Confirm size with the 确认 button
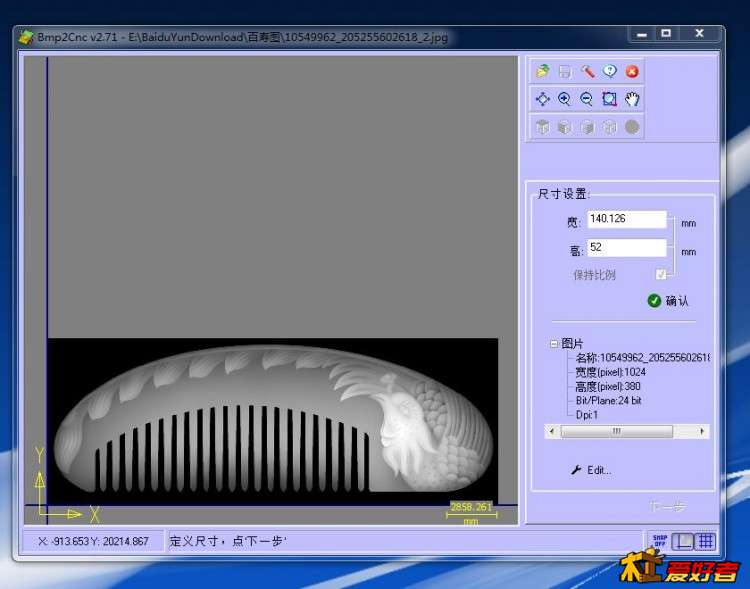The width and height of the screenshot is (750, 589). tap(668, 300)
